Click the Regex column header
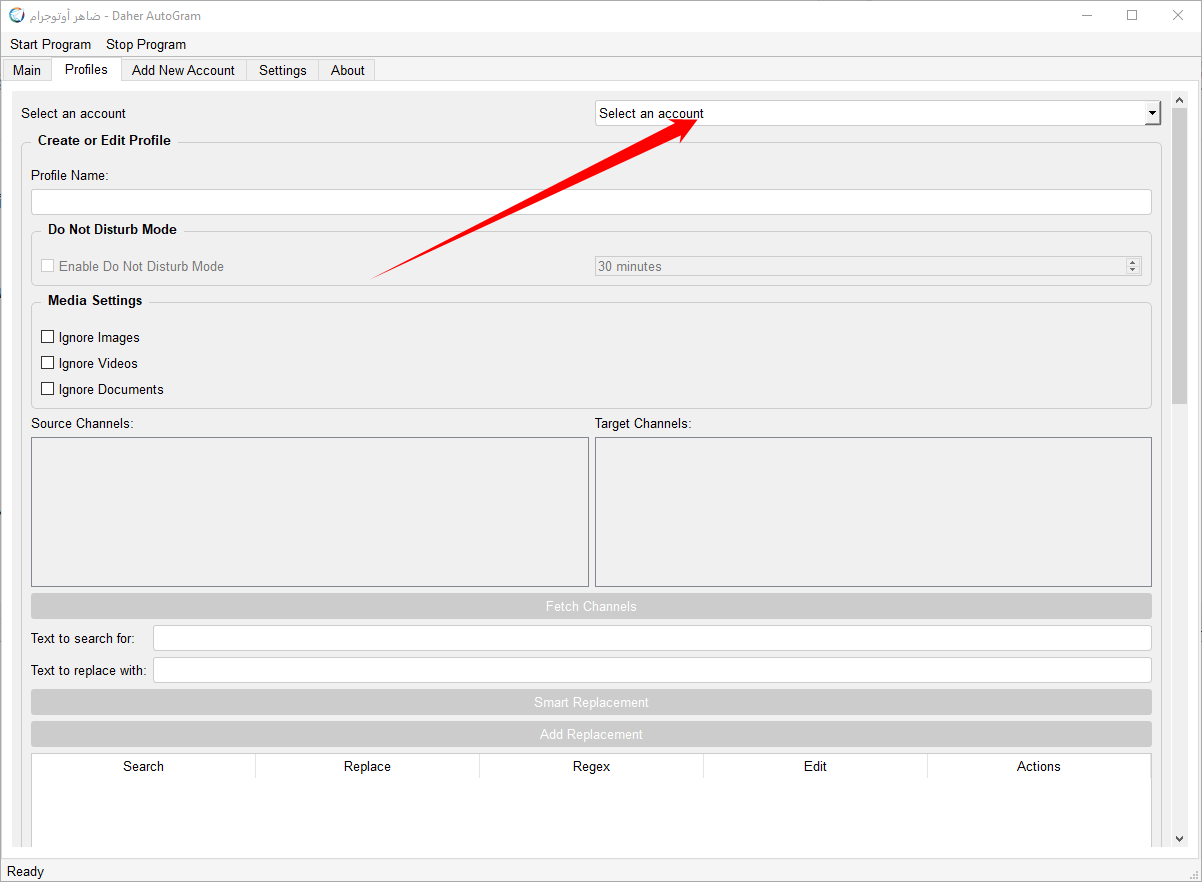The height and width of the screenshot is (882, 1202). 591,766
